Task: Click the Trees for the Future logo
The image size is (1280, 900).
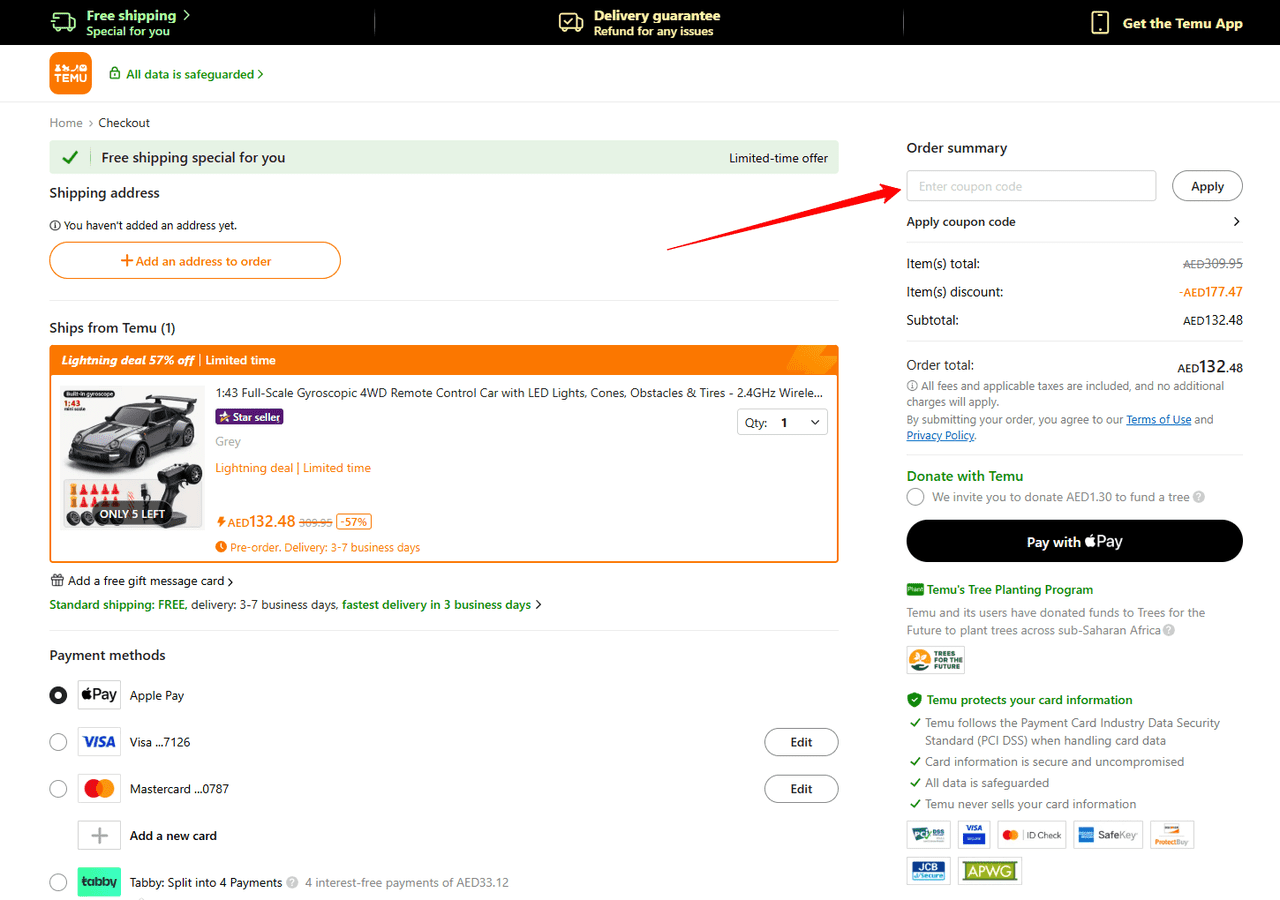Action: coord(936,660)
